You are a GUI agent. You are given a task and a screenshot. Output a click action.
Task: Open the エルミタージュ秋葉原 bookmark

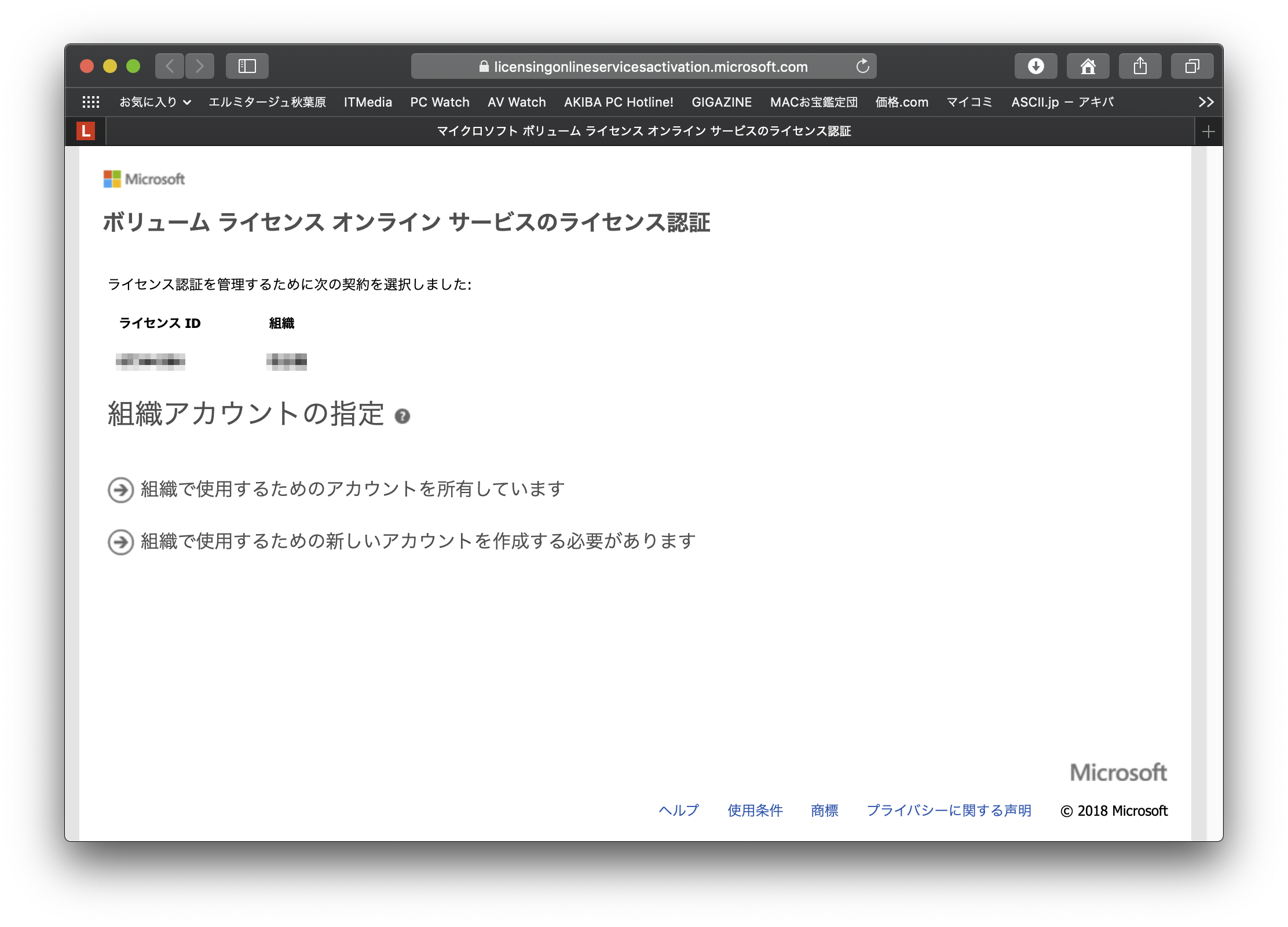267,102
